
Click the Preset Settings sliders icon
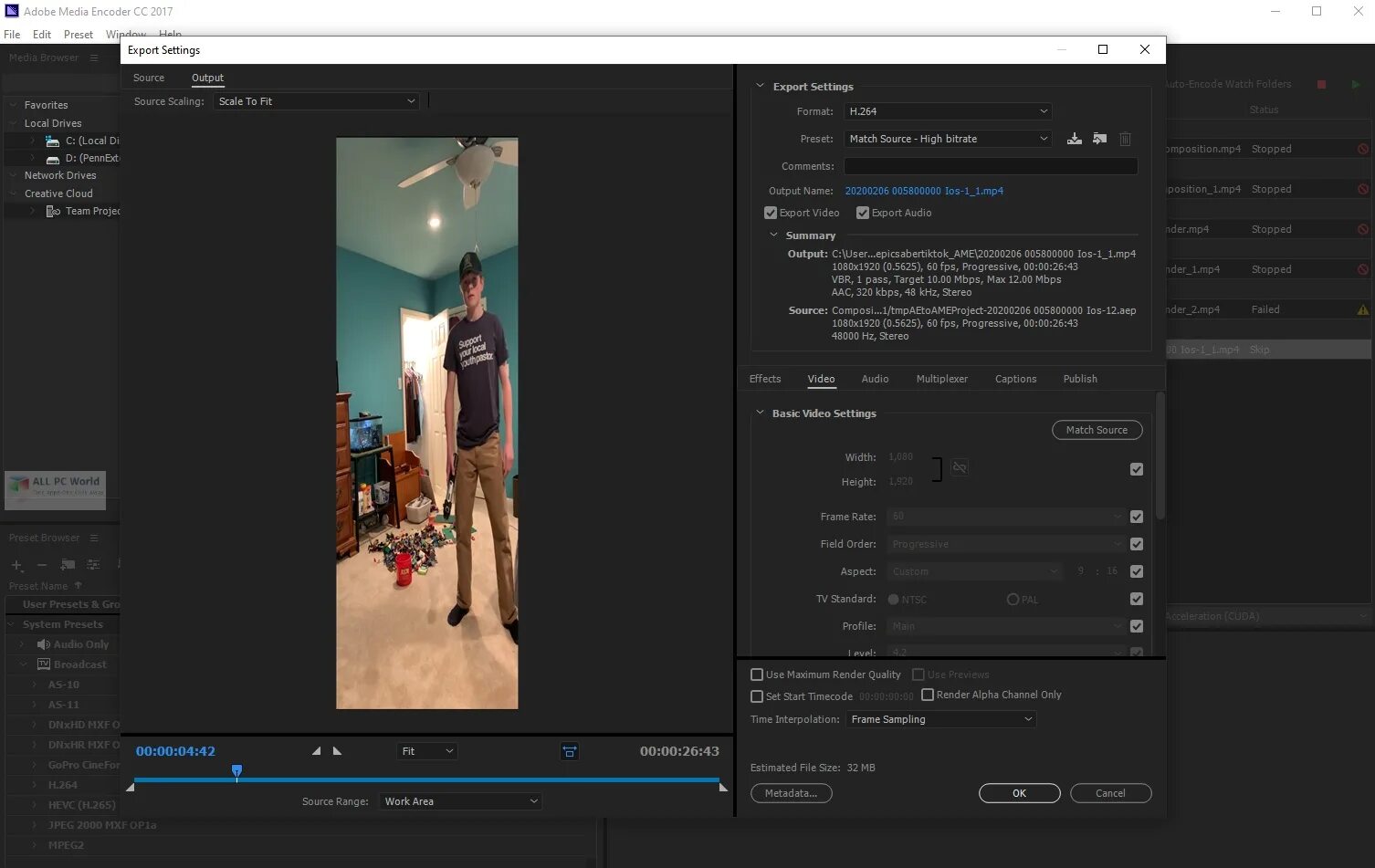(x=93, y=565)
